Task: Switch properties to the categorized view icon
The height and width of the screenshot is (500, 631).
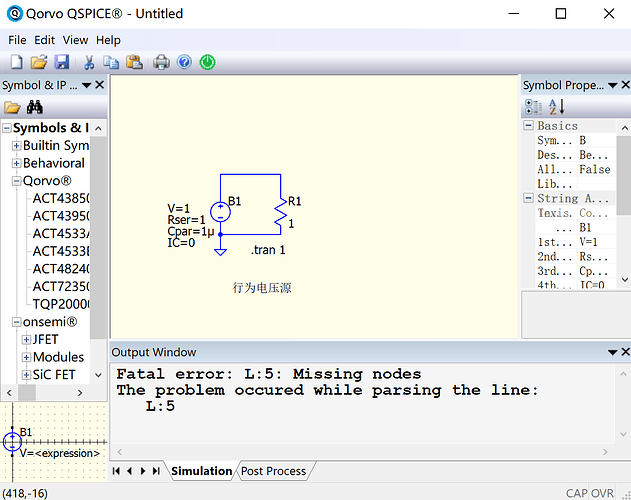Action: point(534,107)
